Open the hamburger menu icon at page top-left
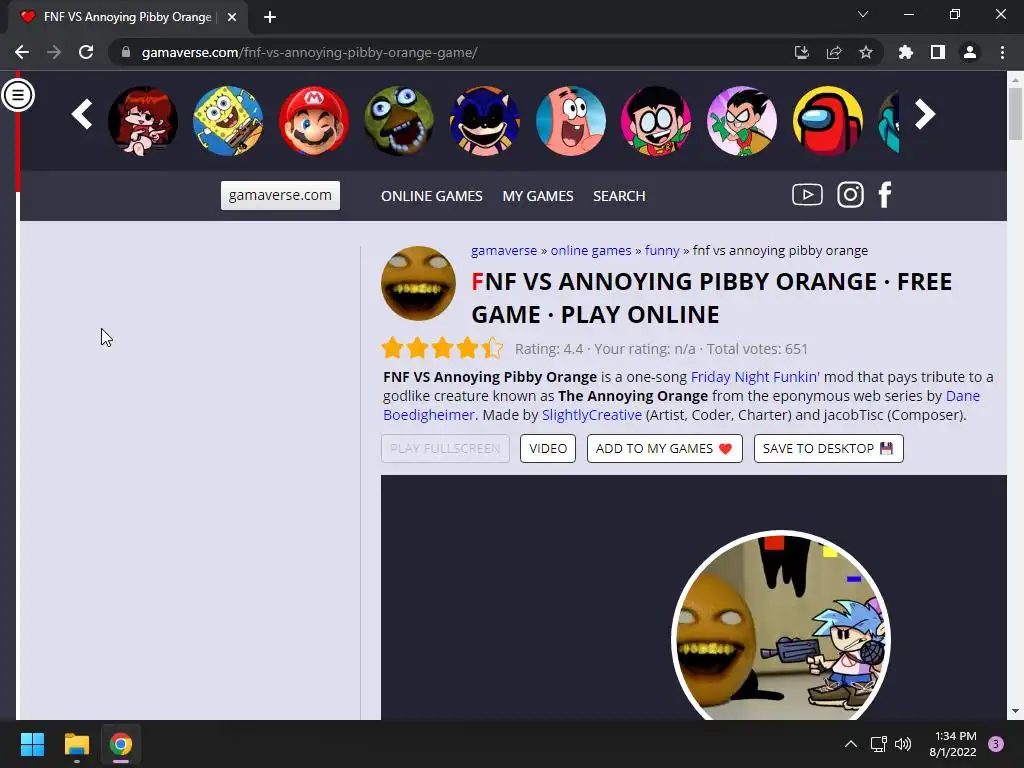1024x768 pixels. pyautogui.click(x=18, y=95)
